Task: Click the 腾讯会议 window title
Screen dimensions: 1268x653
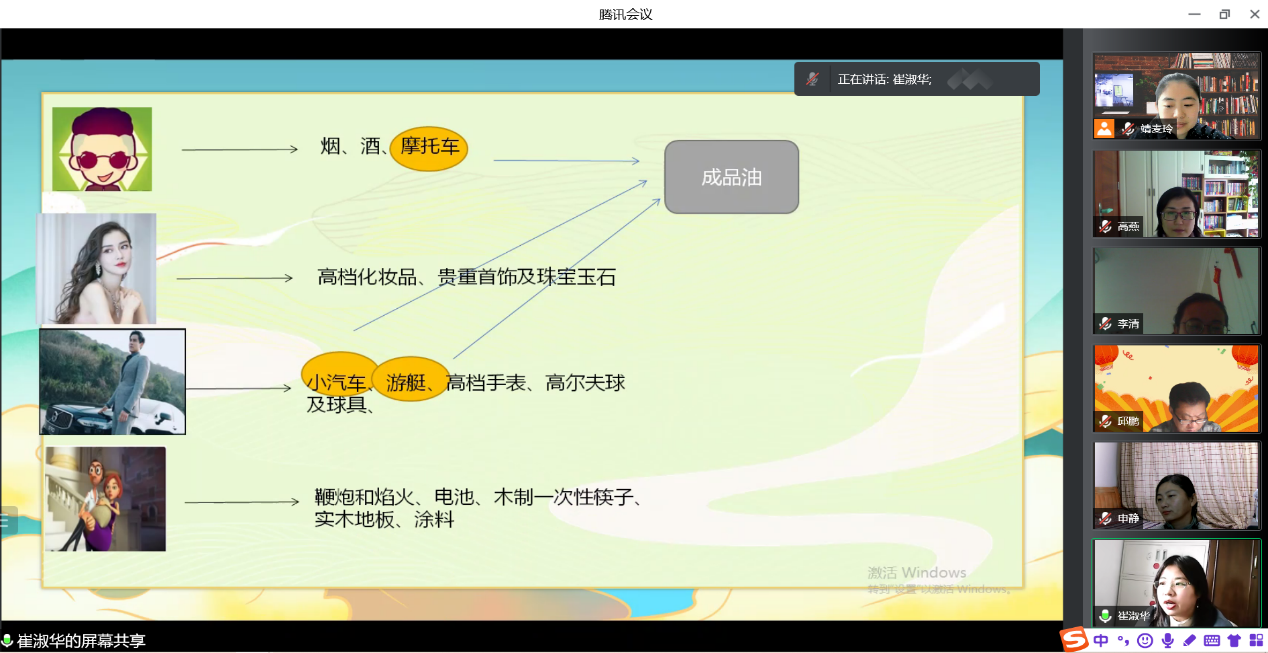Action: pos(626,14)
